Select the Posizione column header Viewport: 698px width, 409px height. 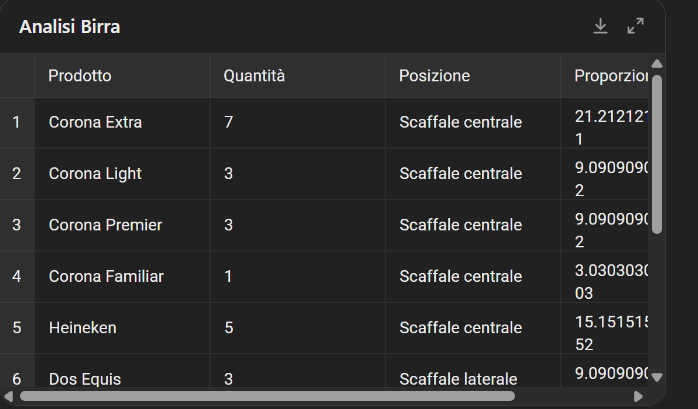point(434,76)
